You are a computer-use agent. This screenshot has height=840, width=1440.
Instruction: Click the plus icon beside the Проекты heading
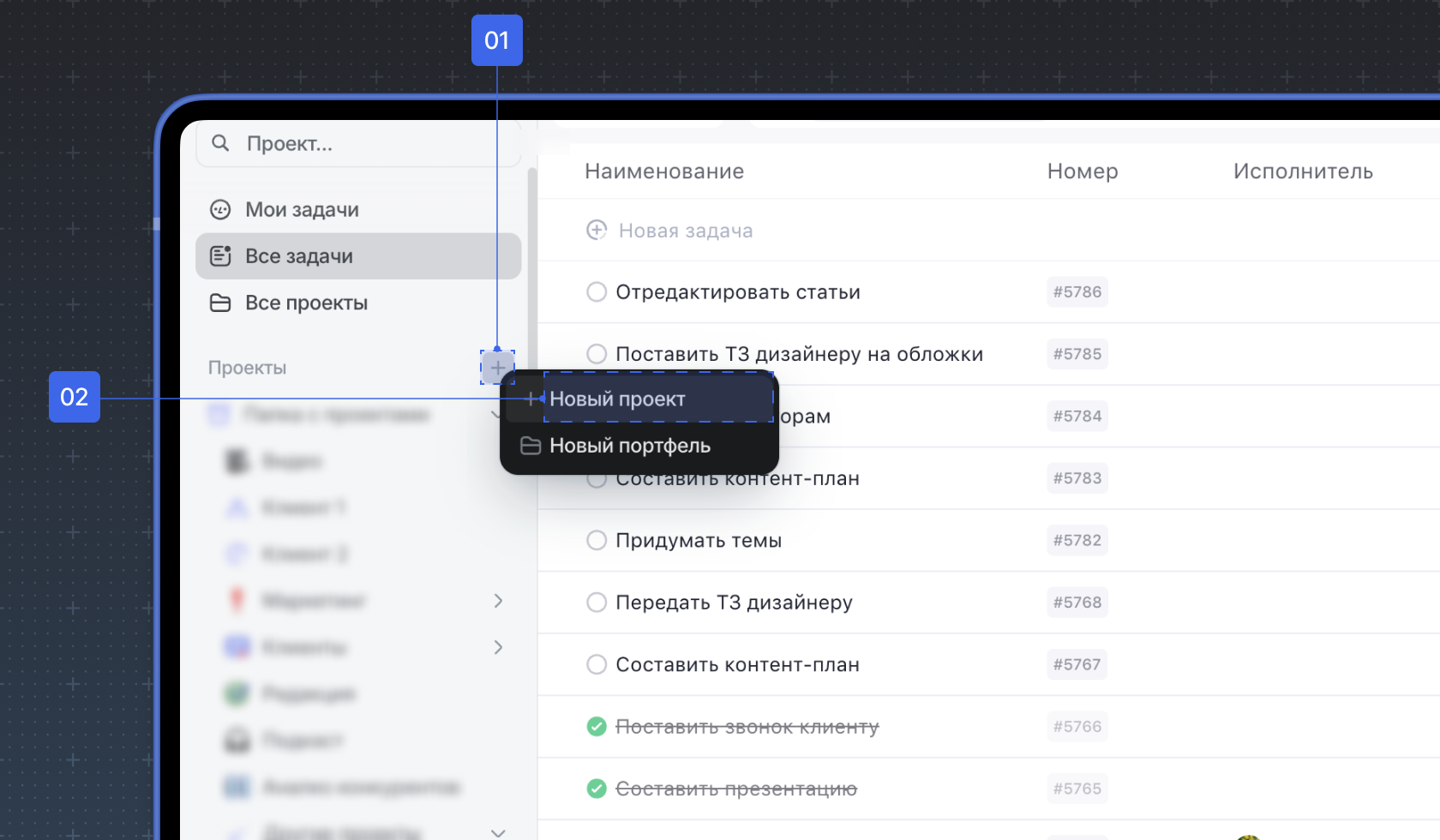click(497, 368)
